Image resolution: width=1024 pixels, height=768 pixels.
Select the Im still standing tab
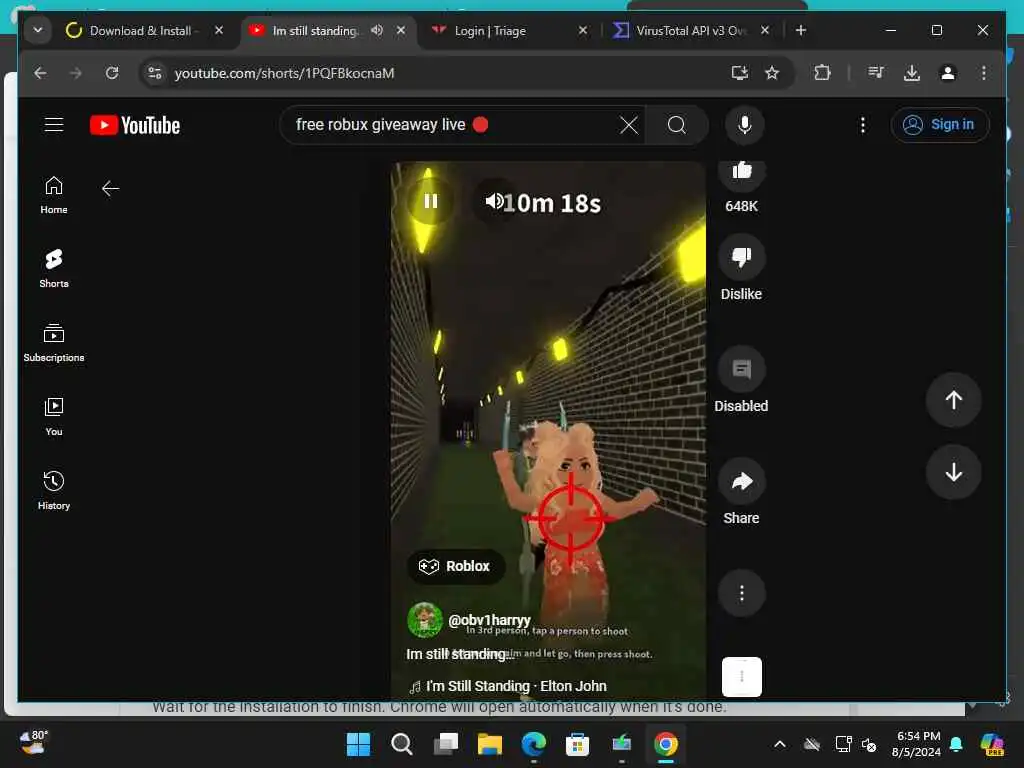[x=315, y=31]
